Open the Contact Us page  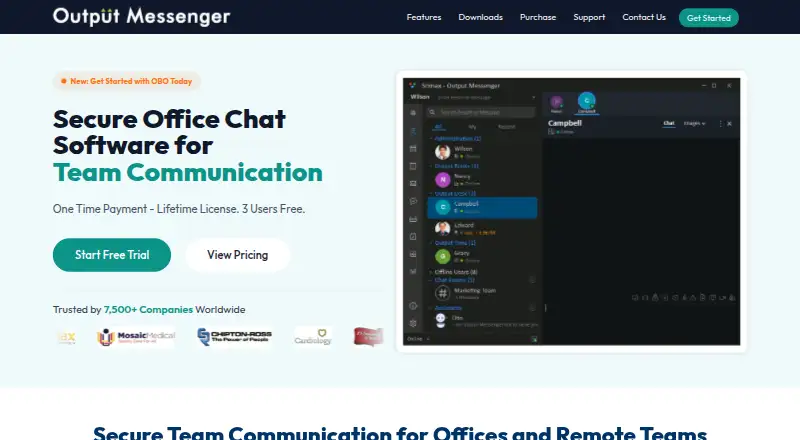[644, 17]
